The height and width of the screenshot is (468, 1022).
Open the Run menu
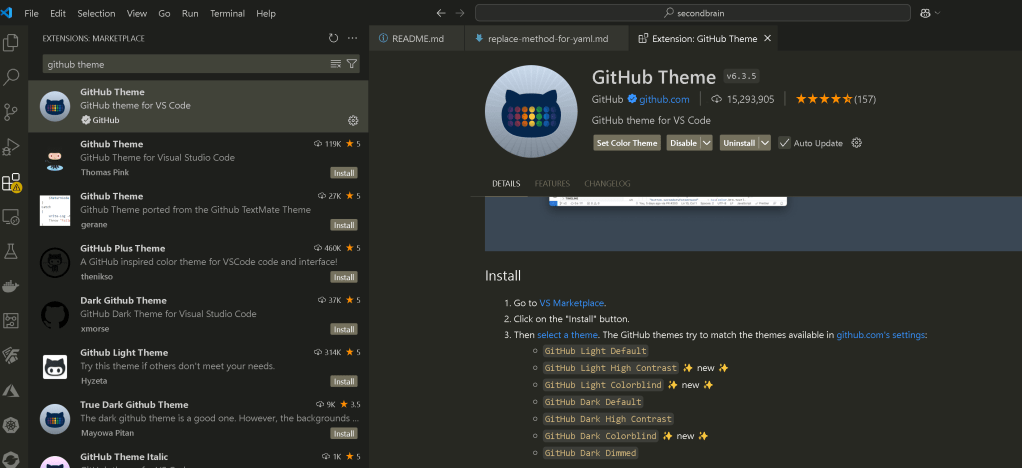tap(190, 13)
